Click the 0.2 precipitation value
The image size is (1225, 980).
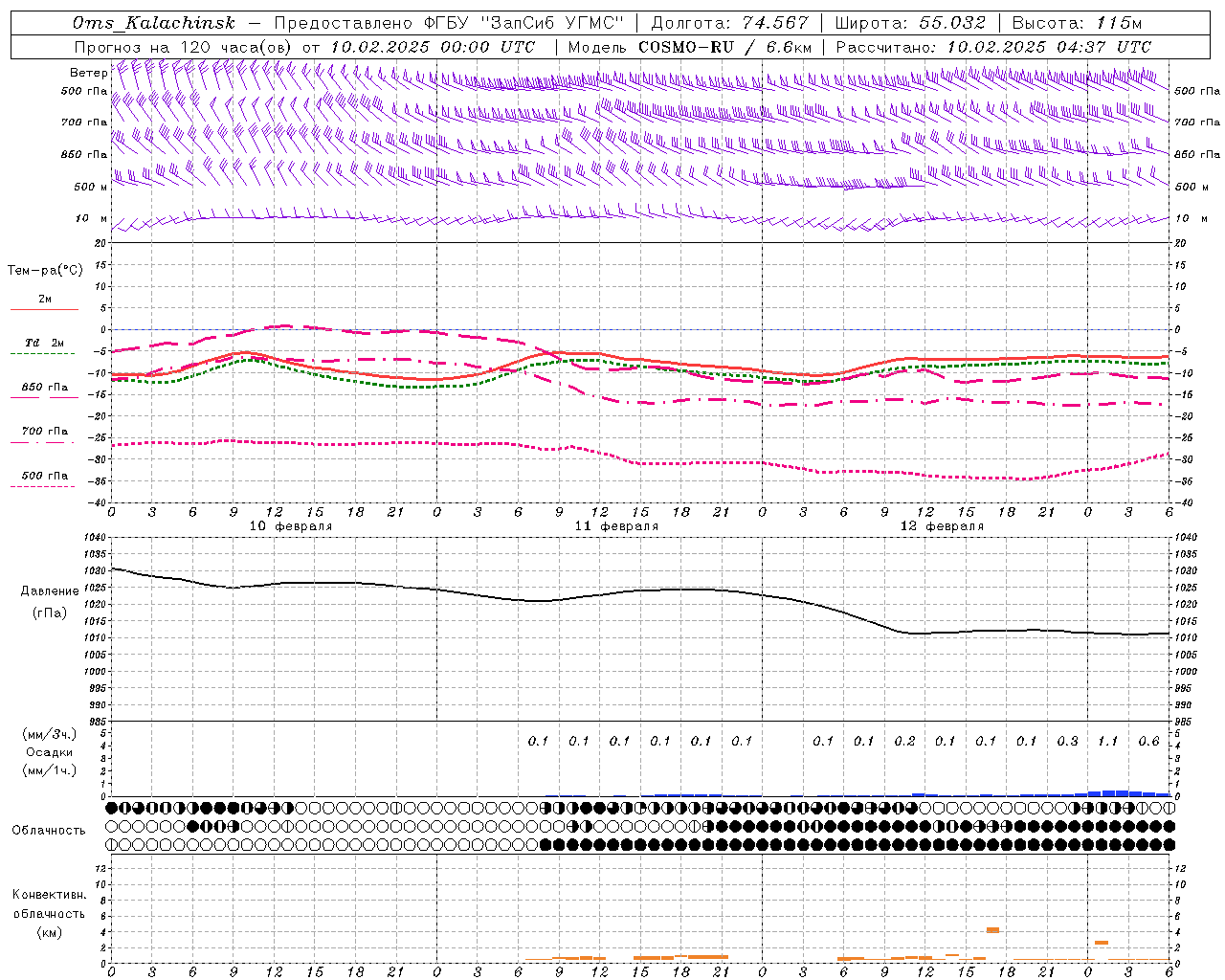point(904,741)
